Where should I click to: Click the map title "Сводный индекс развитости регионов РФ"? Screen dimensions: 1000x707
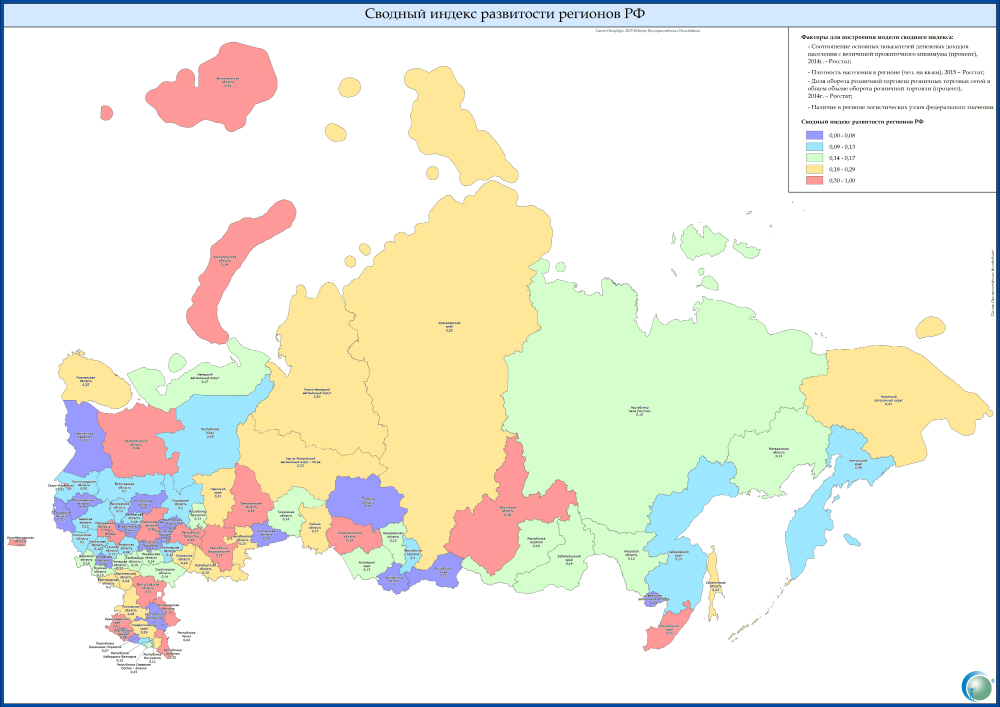coord(502,13)
